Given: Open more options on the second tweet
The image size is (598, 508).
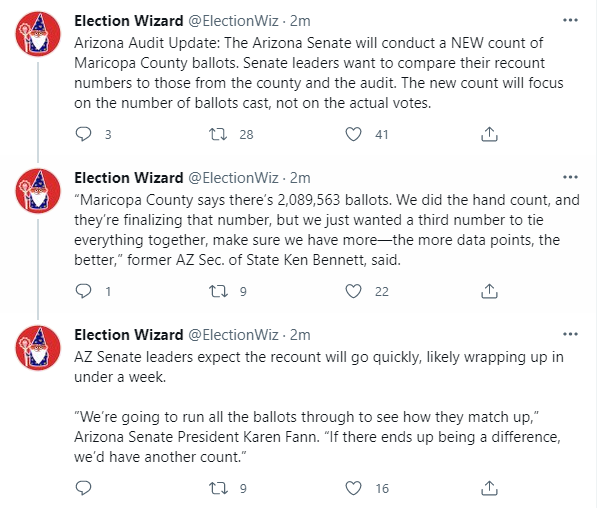Looking at the screenshot, I should tap(570, 177).
